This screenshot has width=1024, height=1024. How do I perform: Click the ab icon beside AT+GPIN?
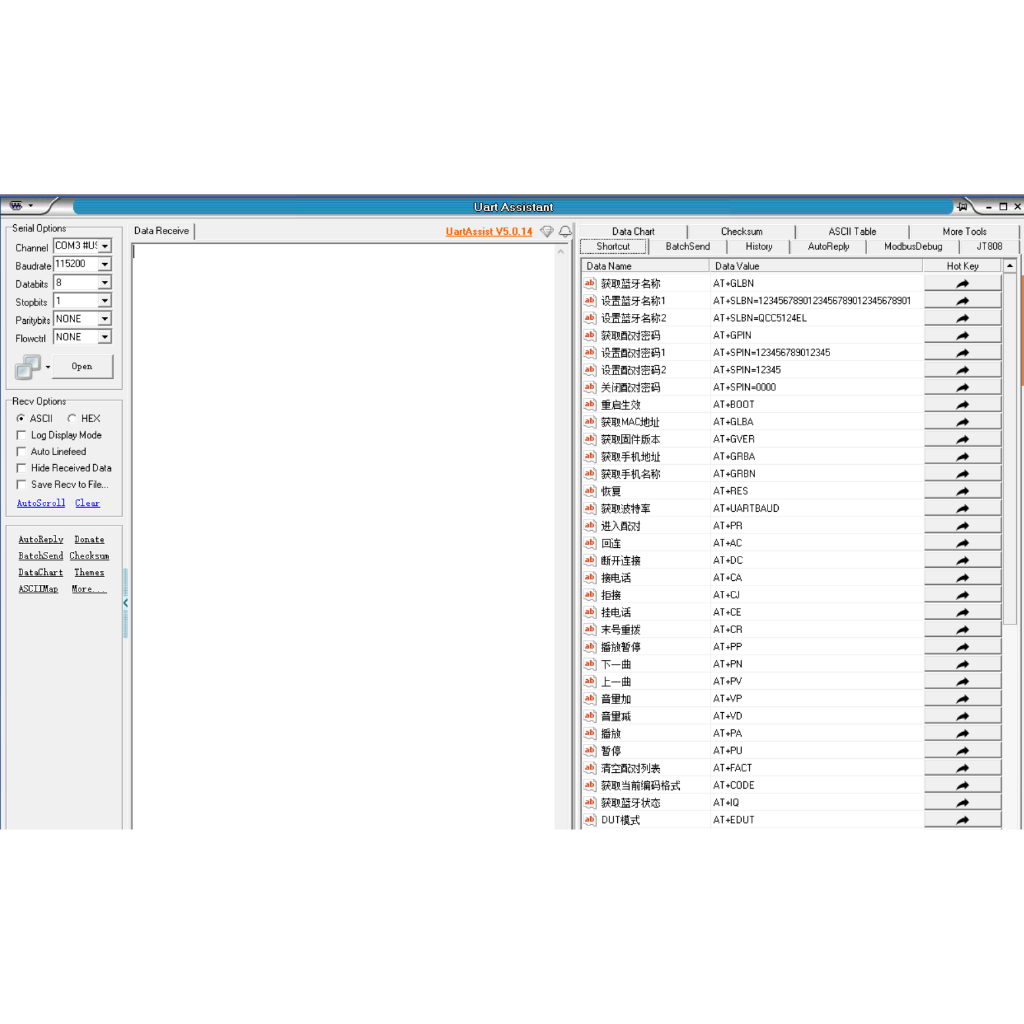(590, 335)
